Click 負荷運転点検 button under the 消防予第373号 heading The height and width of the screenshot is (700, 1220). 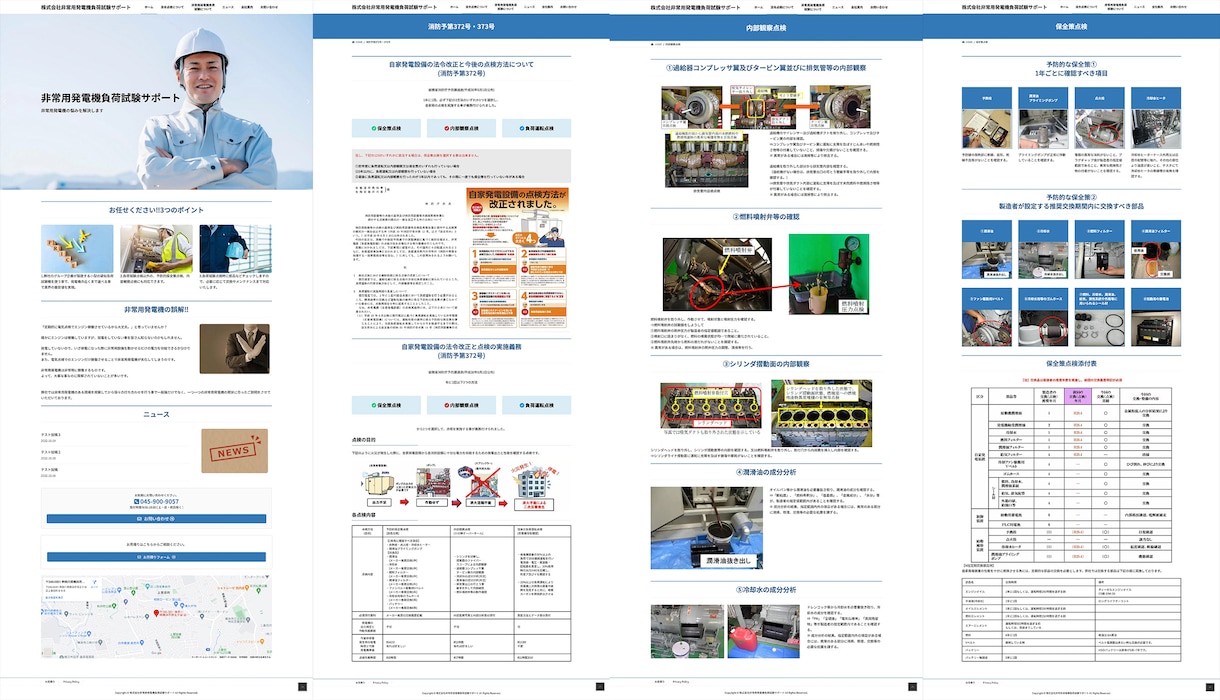[x=537, y=405]
